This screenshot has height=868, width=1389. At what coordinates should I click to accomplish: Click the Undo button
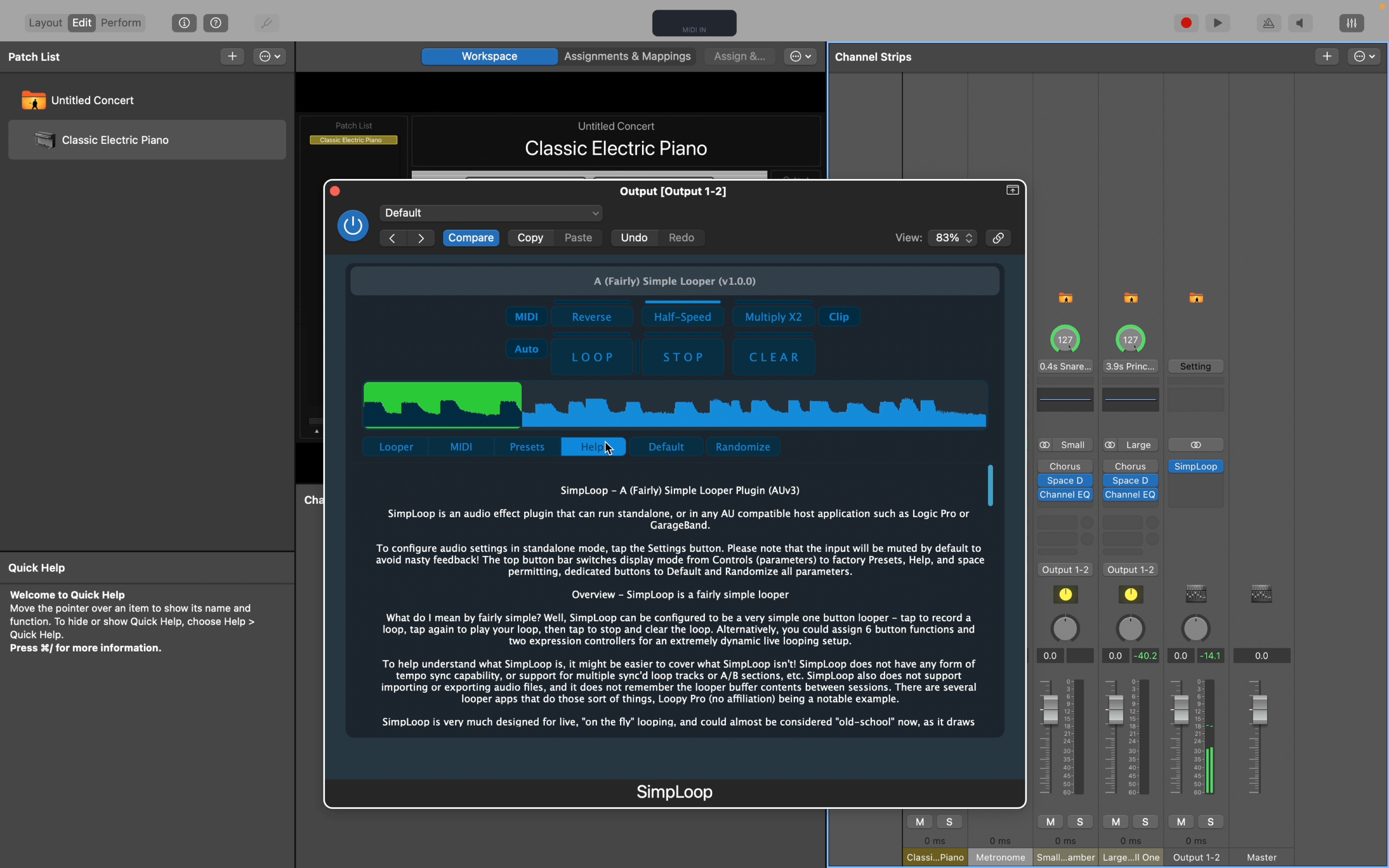(634, 238)
